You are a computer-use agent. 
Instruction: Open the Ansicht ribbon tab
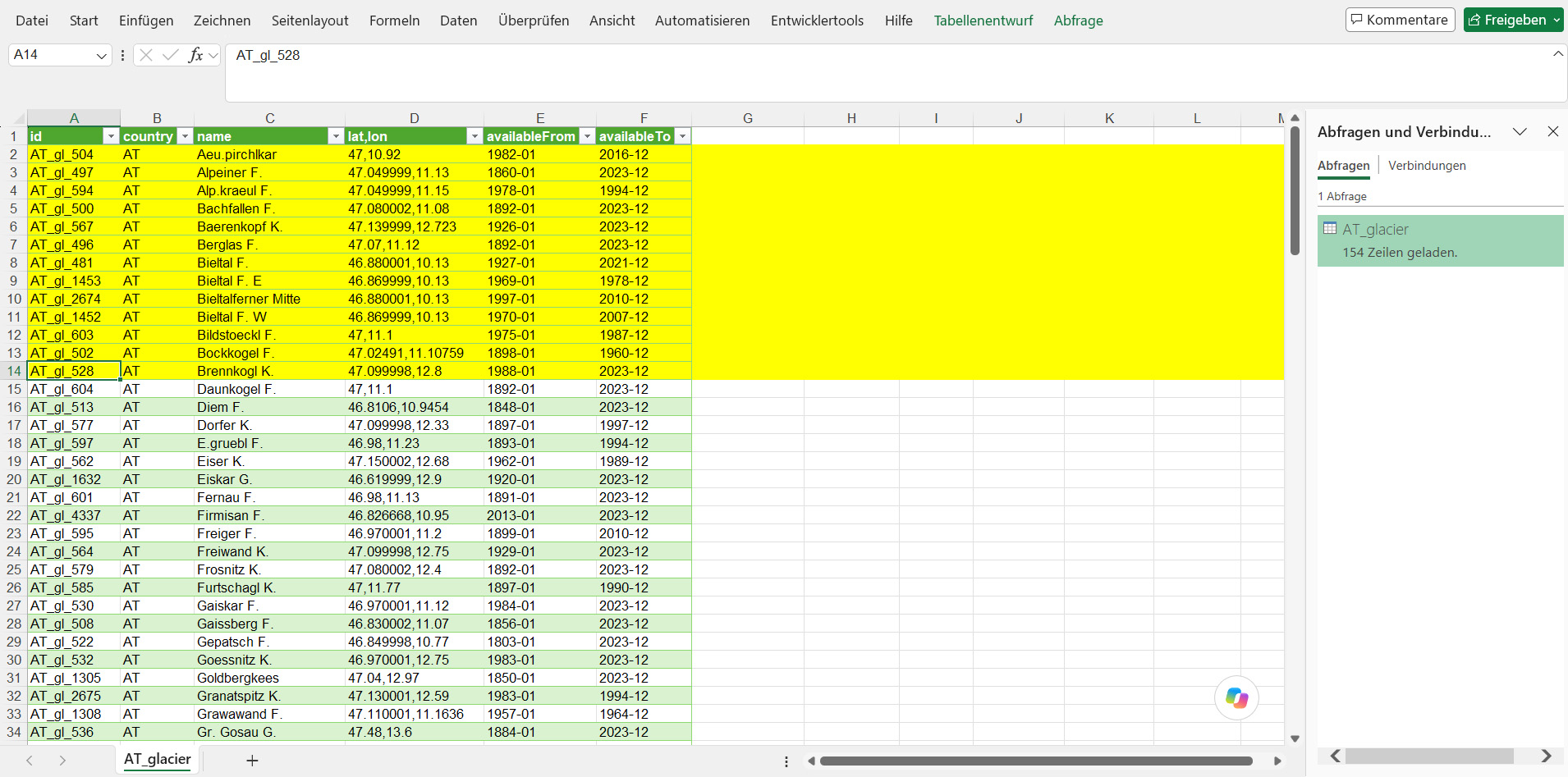pos(612,21)
